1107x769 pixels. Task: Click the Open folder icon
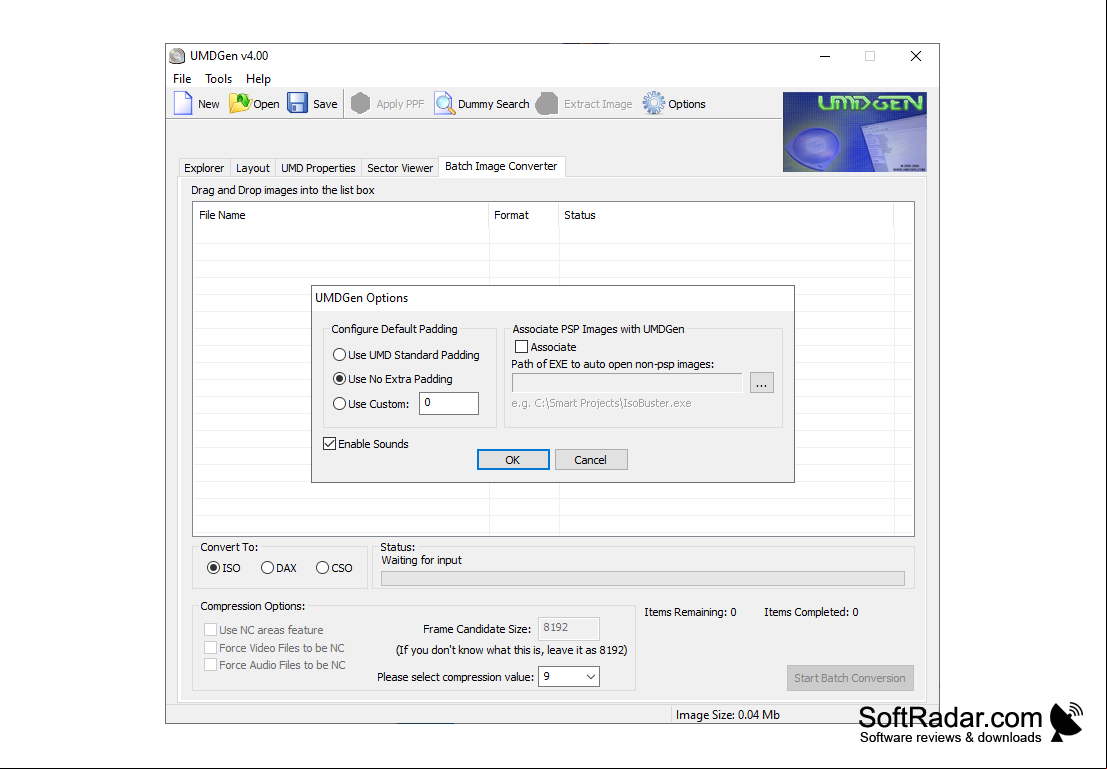point(239,103)
